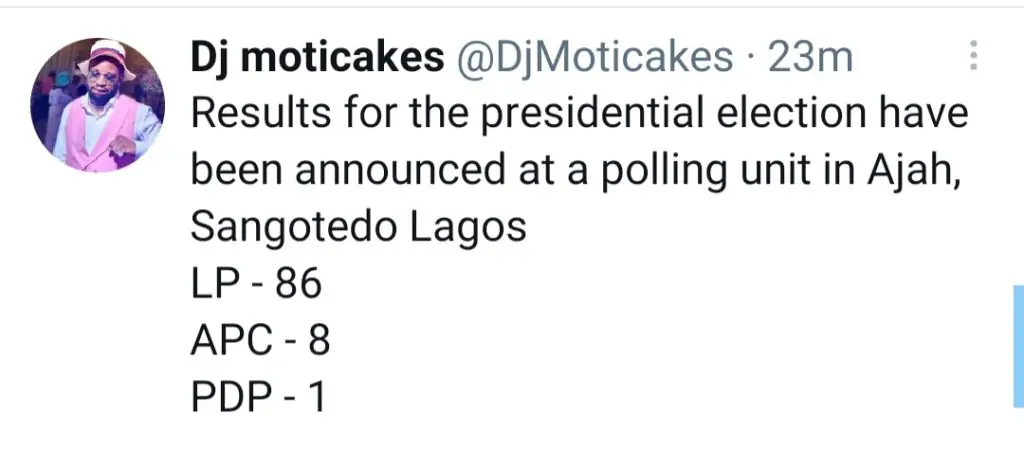Click the hat in the profile avatar
The image size is (1024, 451).
coord(98,55)
